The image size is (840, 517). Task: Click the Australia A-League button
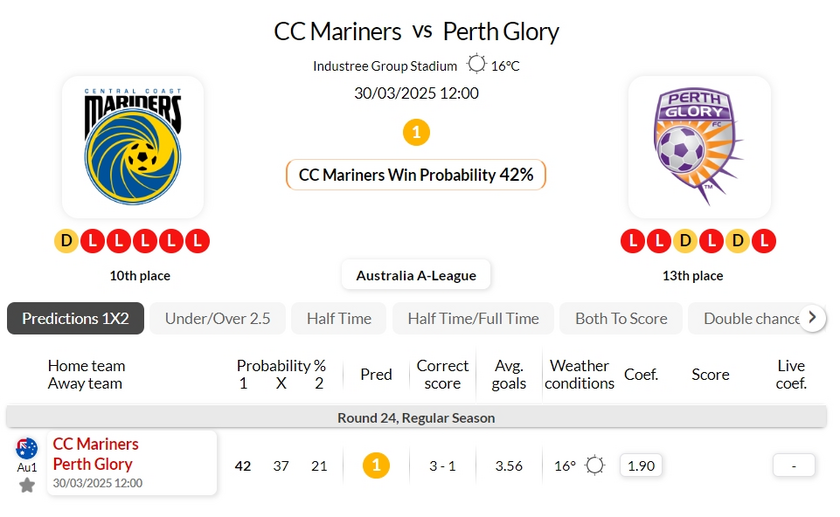pos(416,275)
